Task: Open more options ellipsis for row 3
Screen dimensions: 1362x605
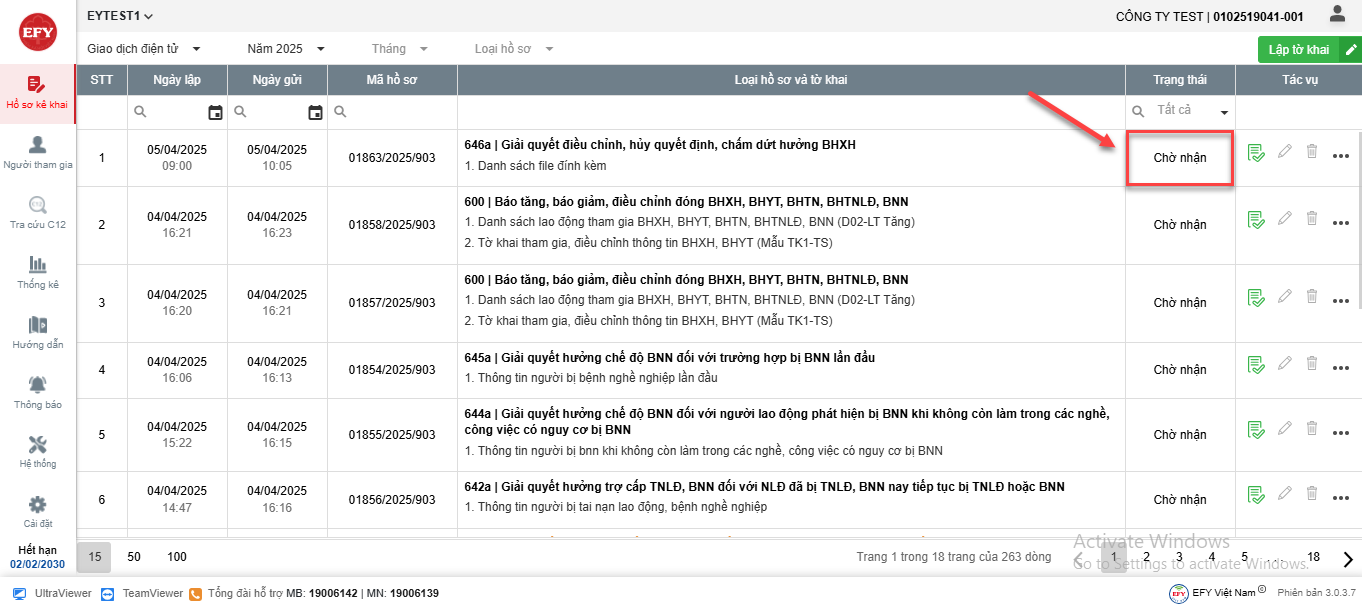Action: pos(1341,298)
